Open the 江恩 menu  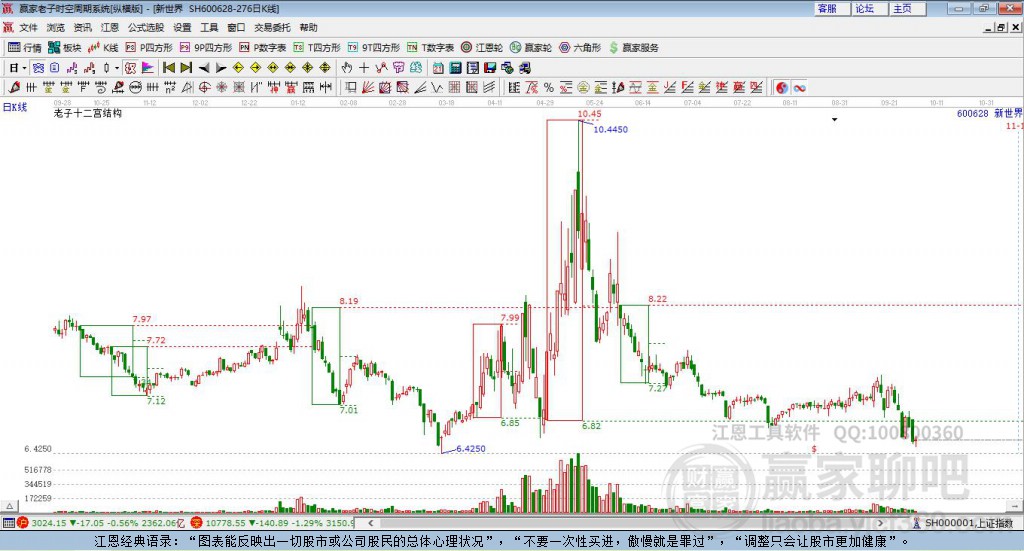click(110, 27)
